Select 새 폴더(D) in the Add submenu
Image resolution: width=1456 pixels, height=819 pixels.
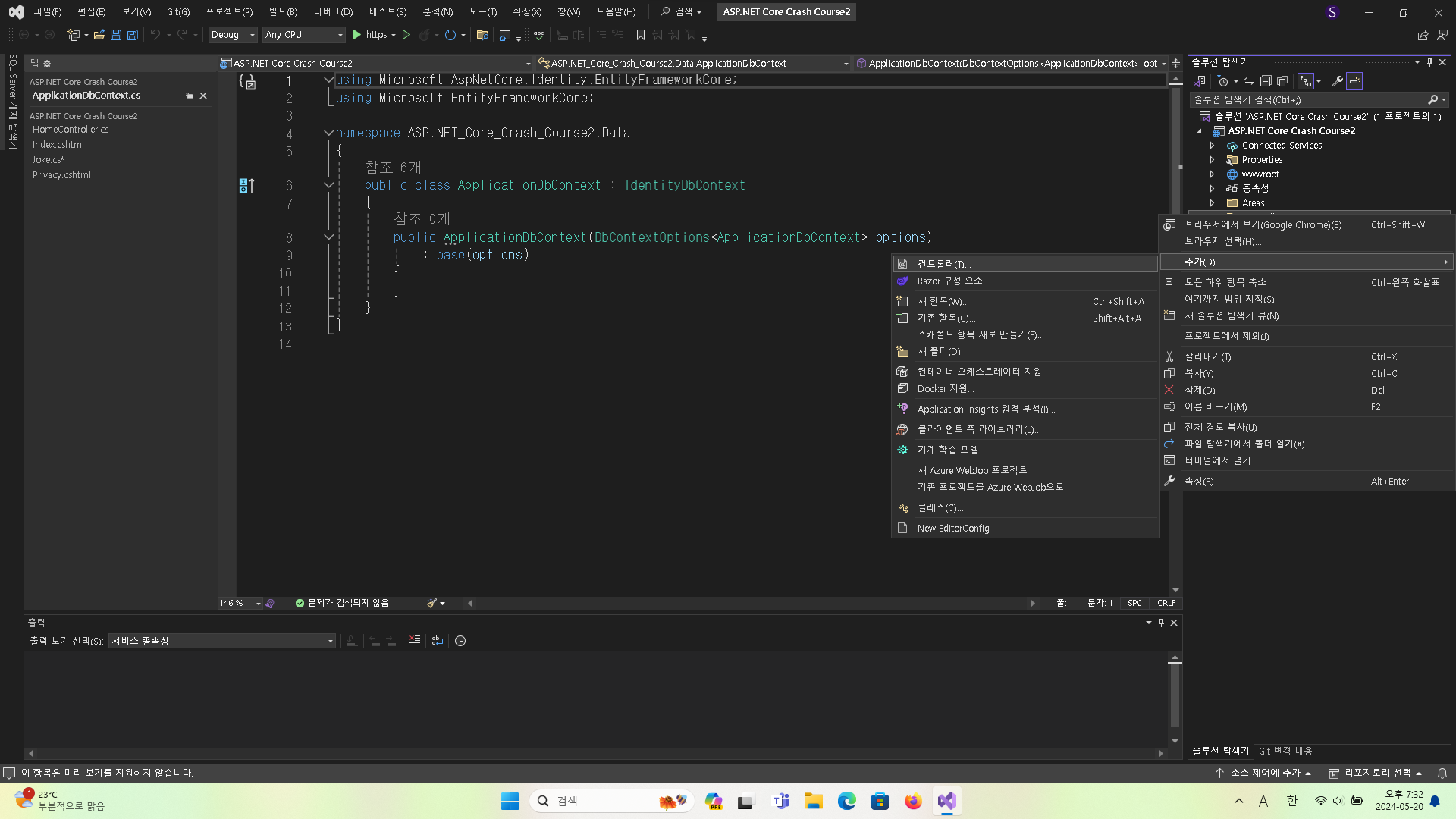pos(1025,352)
